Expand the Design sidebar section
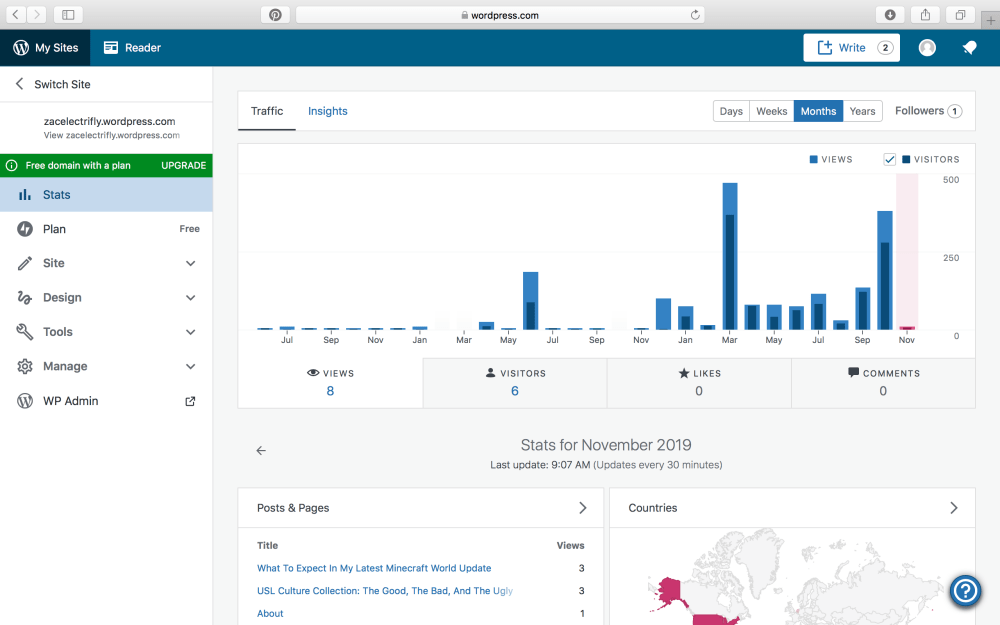 tap(190, 298)
